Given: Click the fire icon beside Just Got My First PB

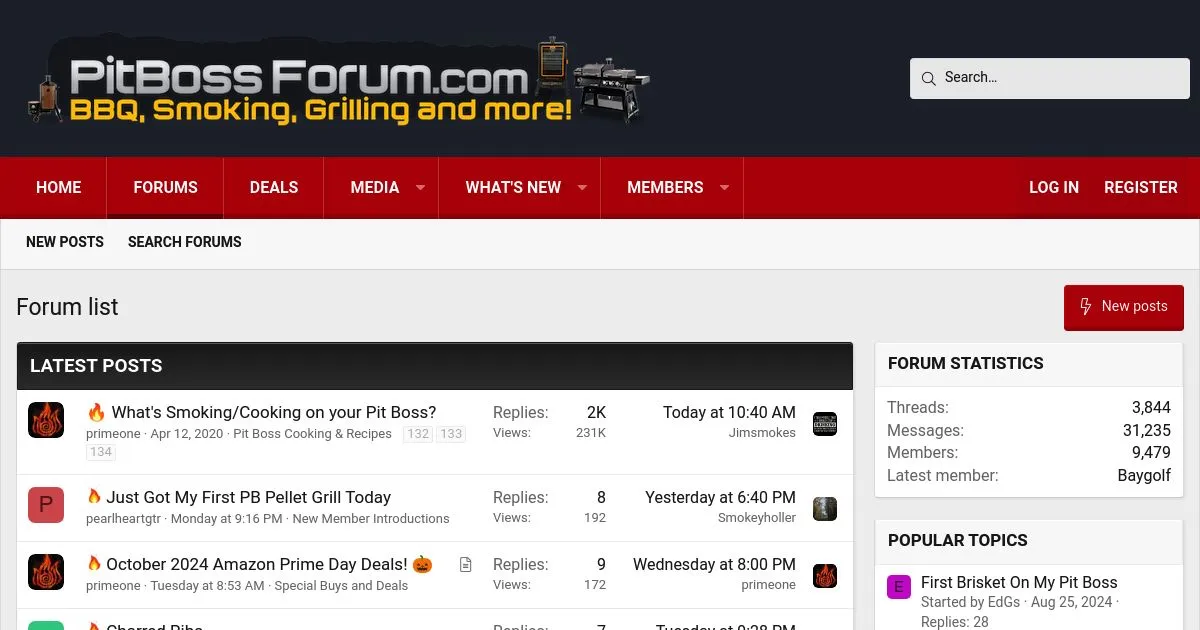Looking at the screenshot, I should 94,497.
